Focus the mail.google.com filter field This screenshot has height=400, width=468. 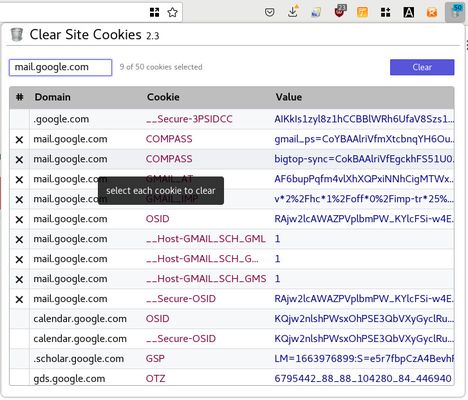click(60, 67)
